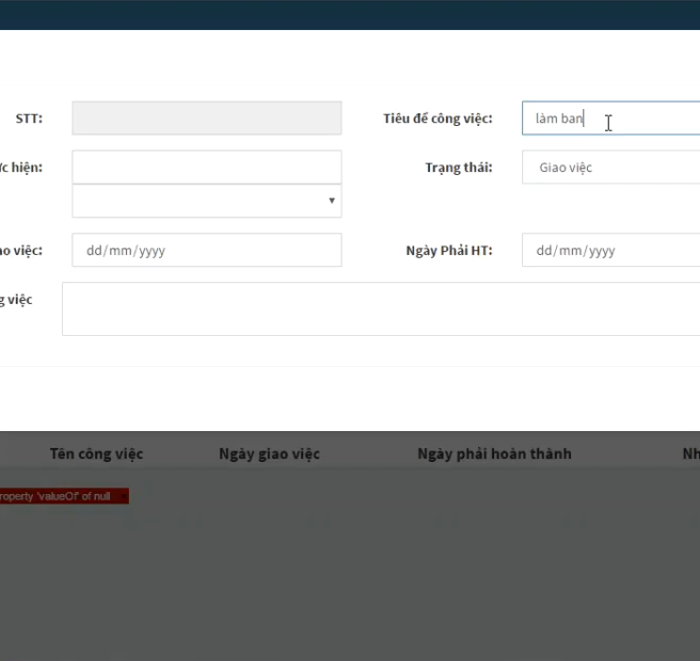Click the Ngày Phải HT date field
The image size is (700, 661).
pyautogui.click(x=610, y=250)
